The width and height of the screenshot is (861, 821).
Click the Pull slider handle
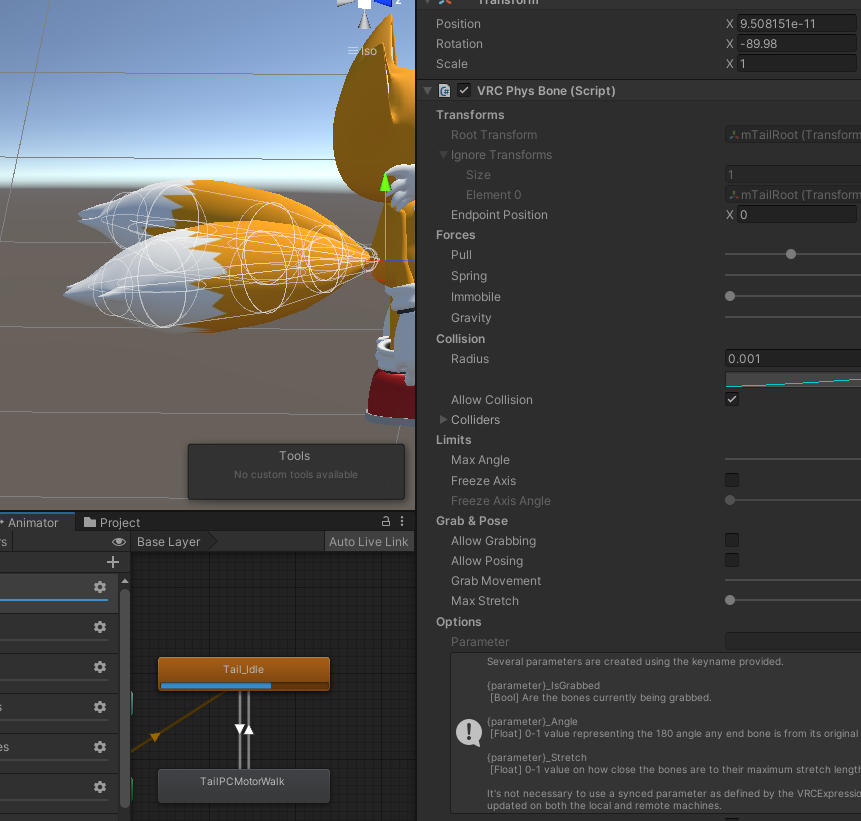(x=791, y=255)
